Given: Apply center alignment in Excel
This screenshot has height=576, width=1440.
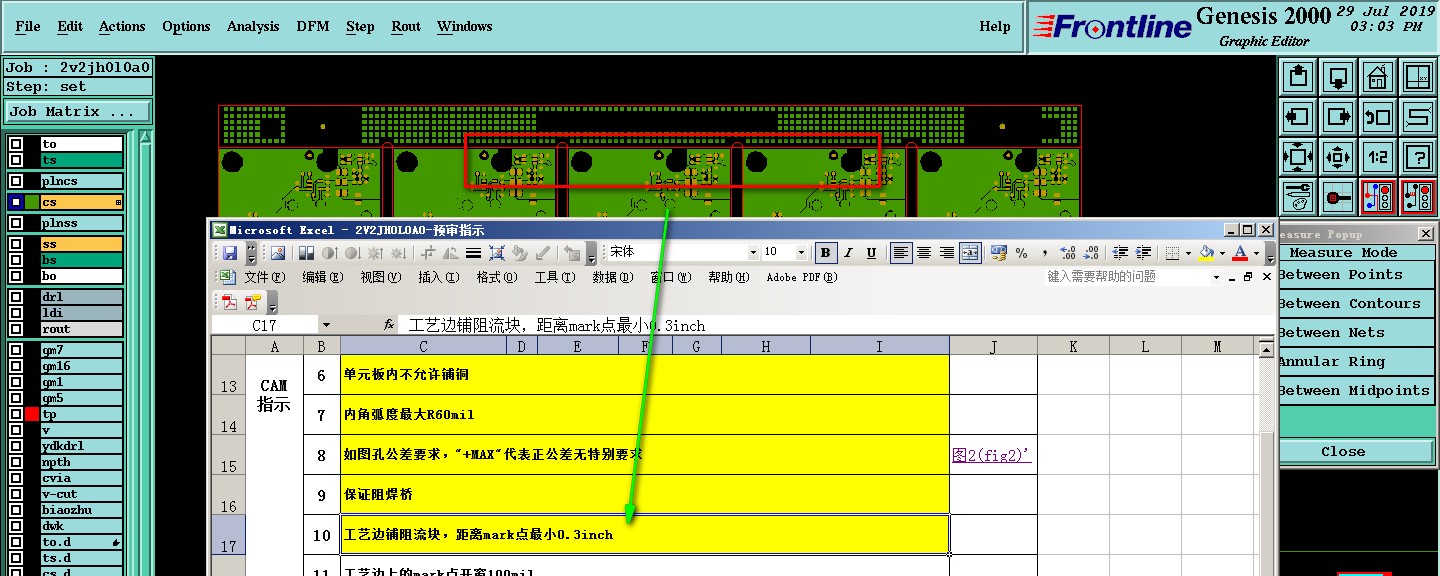Looking at the screenshot, I should [924, 253].
